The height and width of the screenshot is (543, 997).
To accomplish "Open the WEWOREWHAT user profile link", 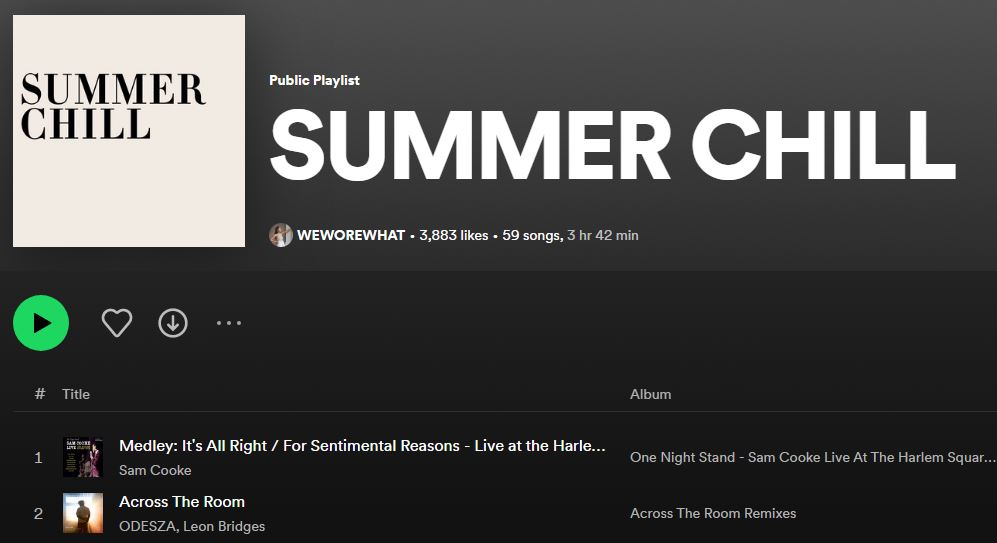I will pyautogui.click(x=351, y=235).
